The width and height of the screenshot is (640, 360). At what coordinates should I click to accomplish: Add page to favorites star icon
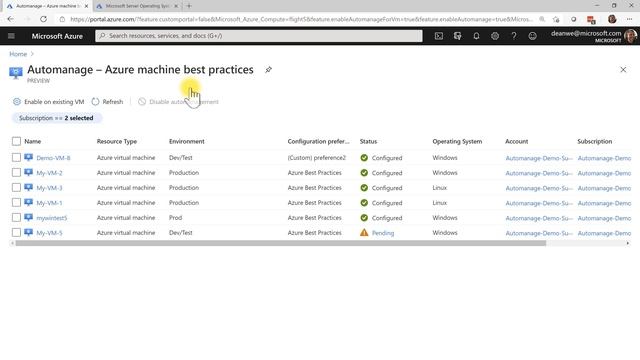(x=556, y=19)
